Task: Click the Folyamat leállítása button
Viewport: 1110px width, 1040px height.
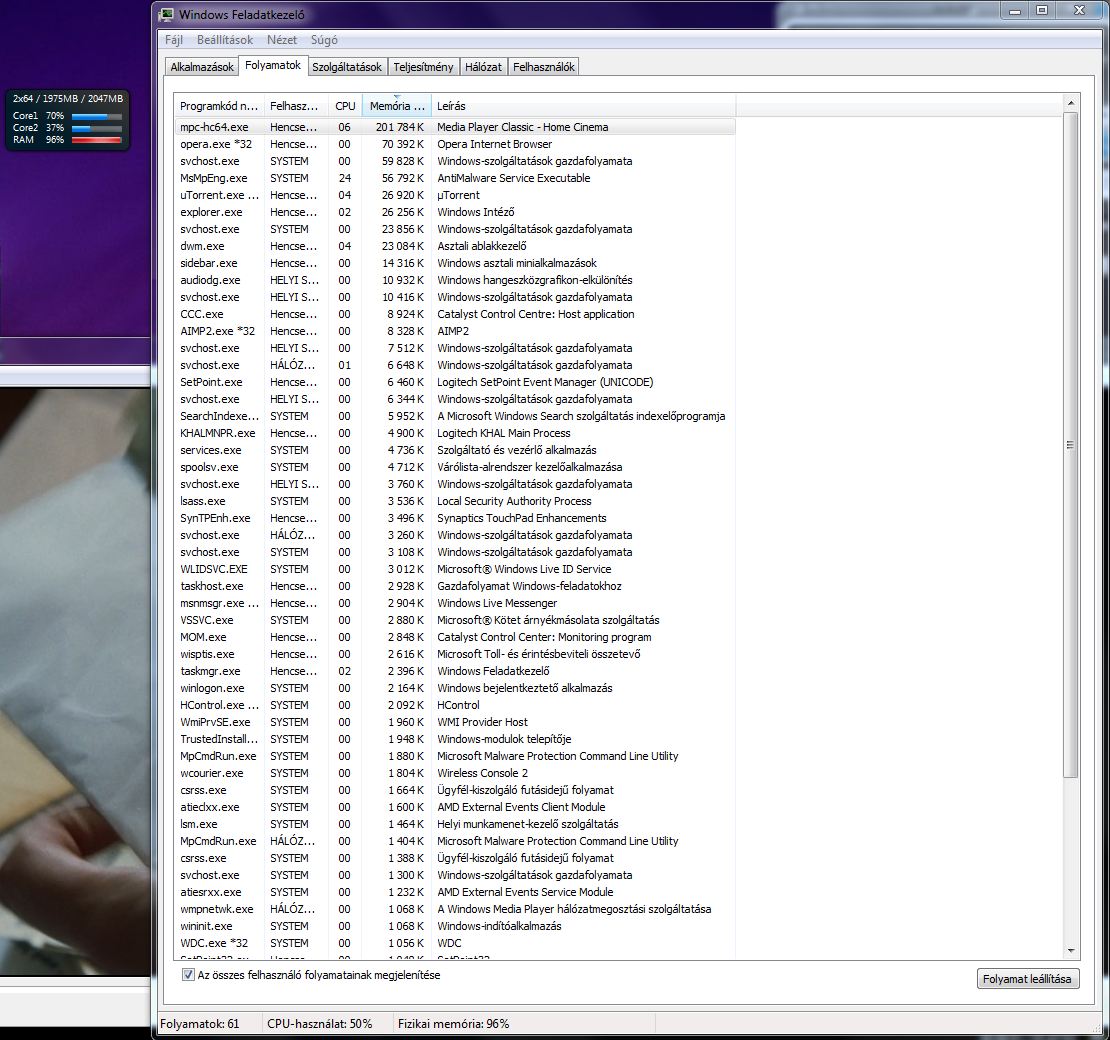Action: pos(1027,978)
